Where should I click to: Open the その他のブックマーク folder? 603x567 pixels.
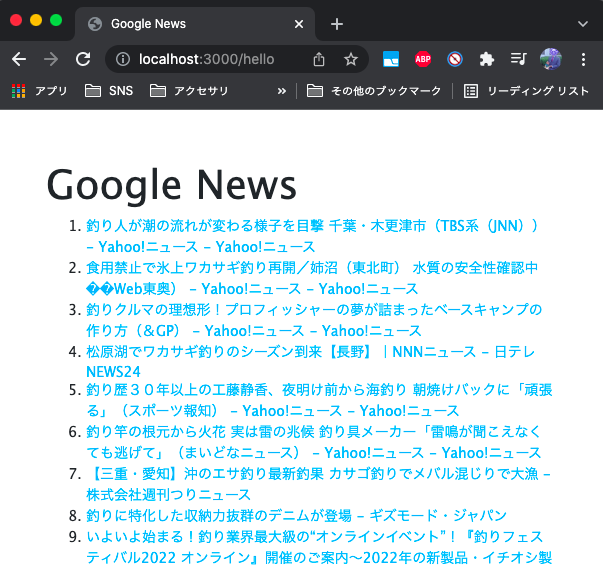coord(374,91)
